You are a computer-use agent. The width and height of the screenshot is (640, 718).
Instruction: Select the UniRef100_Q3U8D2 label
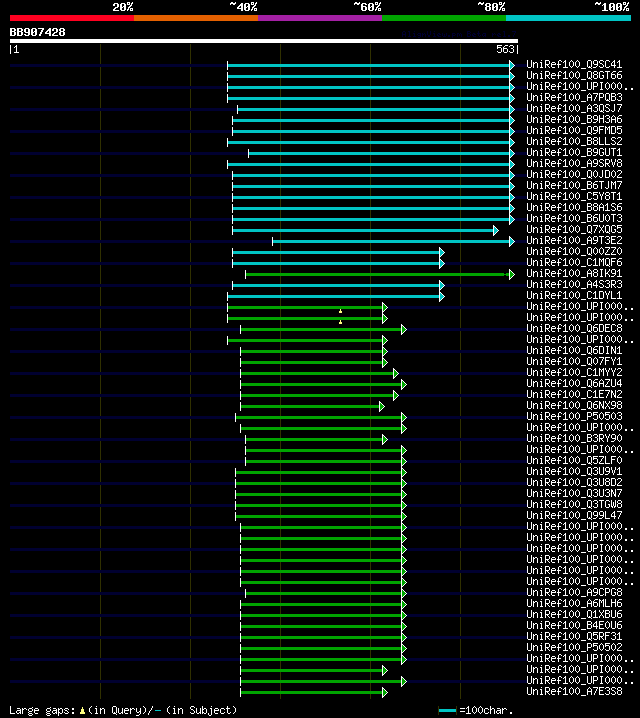(x=574, y=482)
